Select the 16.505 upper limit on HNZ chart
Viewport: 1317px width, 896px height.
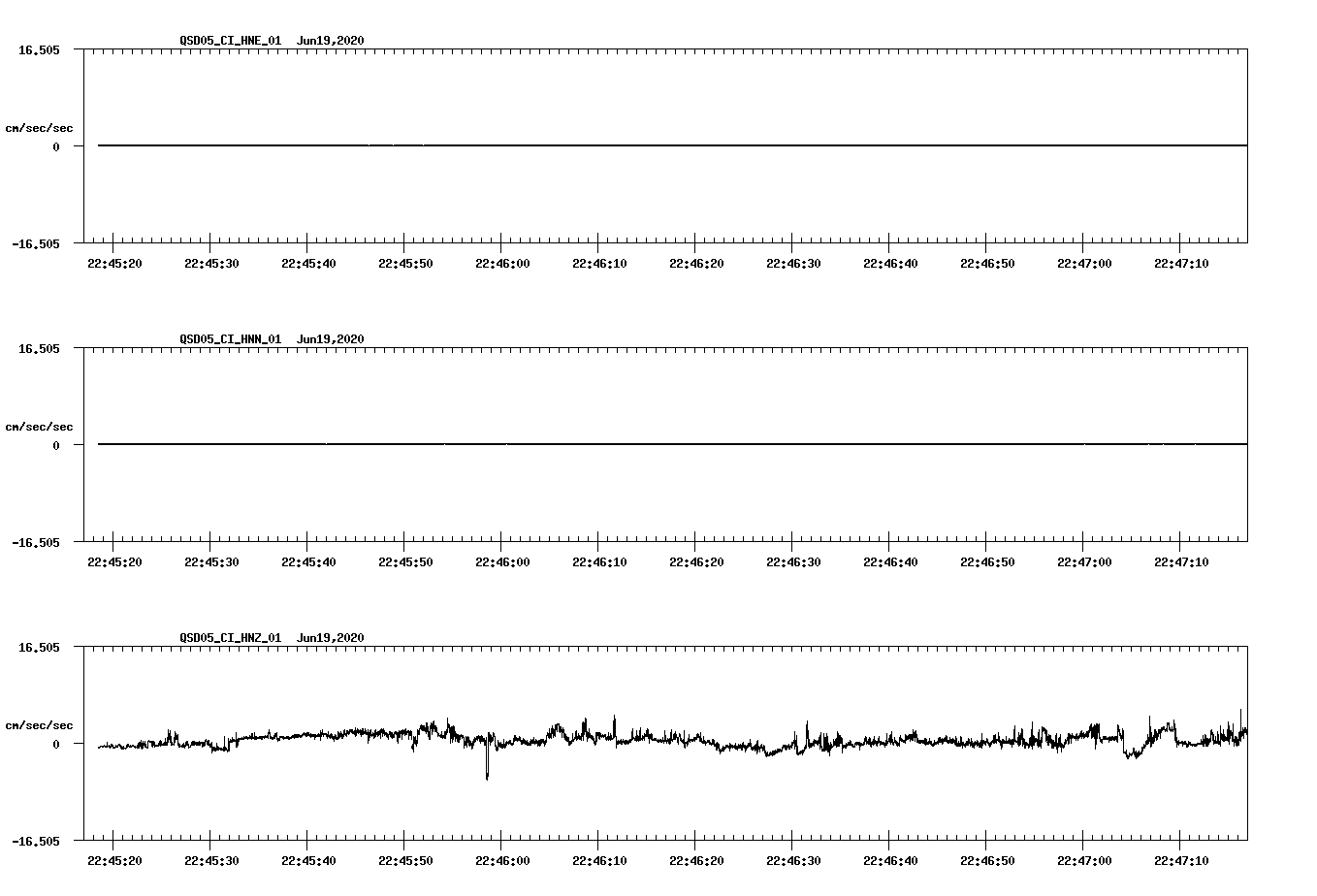click(40, 647)
